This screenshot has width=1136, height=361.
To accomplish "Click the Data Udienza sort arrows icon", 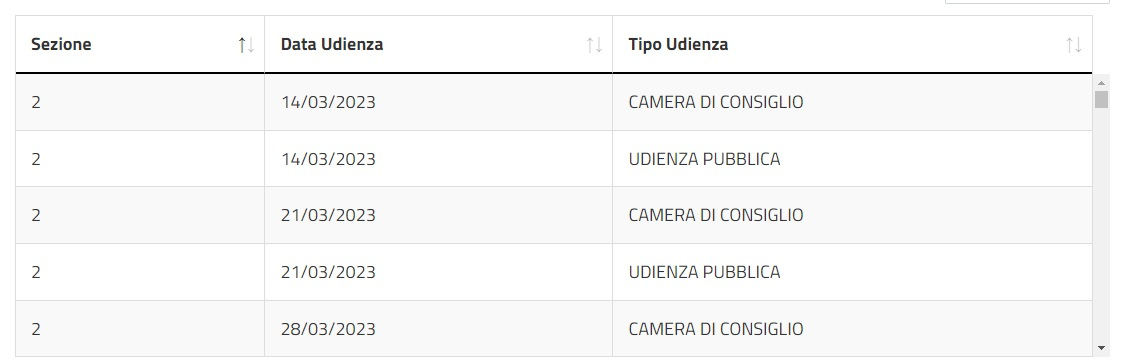I will pos(594,45).
